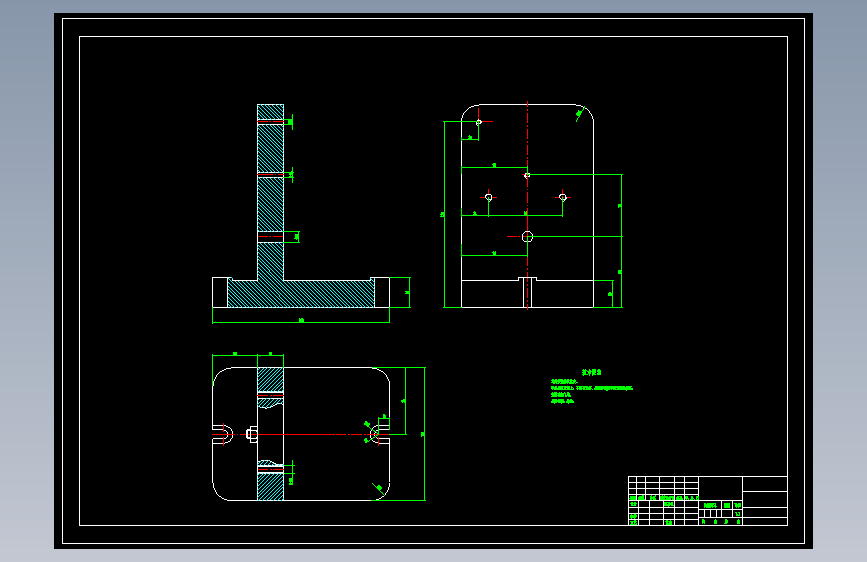Select right small hole with red crosshair
This screenshot has height=562, width=867.
click(x=562, y=197)
